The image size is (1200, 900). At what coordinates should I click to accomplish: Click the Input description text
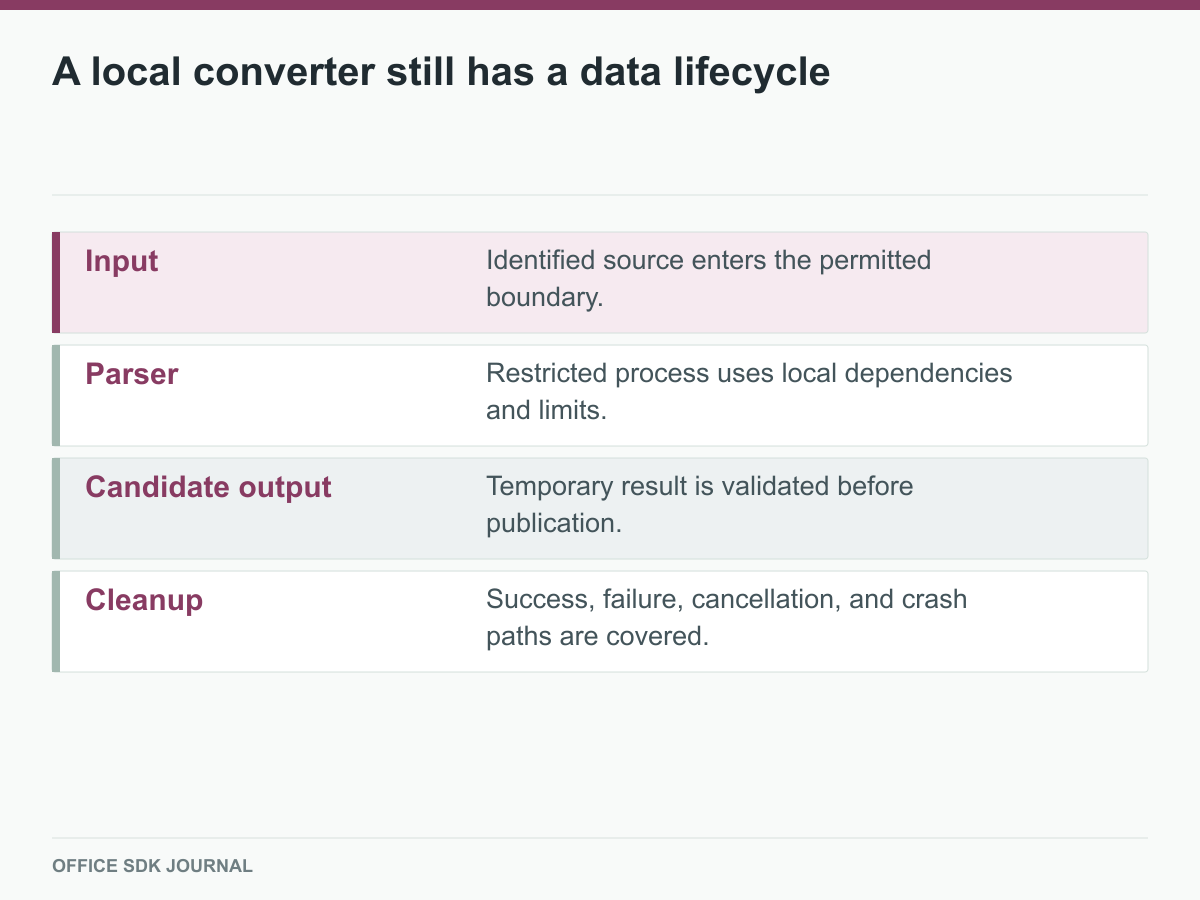coord(708,279)
